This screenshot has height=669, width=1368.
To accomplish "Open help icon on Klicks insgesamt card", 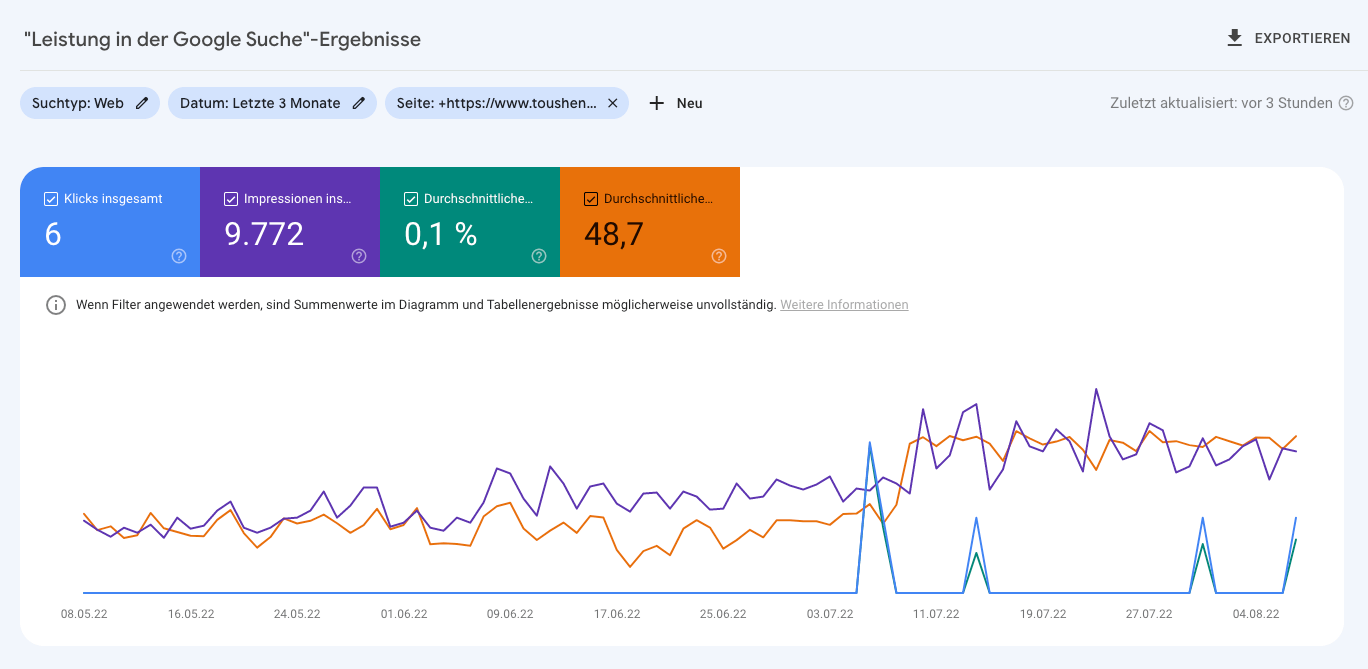I will point(179,256).
